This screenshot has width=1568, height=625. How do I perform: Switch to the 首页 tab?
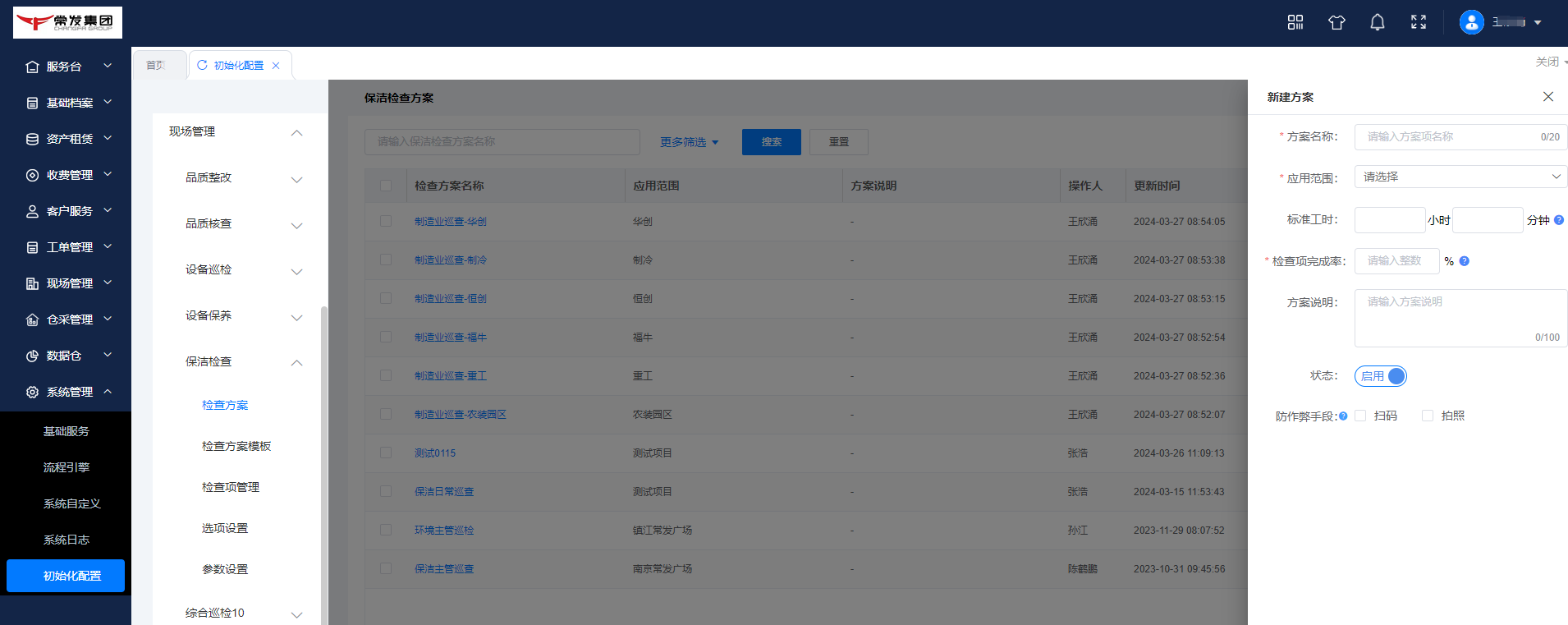pyautogui.click(x=156, y=66)
